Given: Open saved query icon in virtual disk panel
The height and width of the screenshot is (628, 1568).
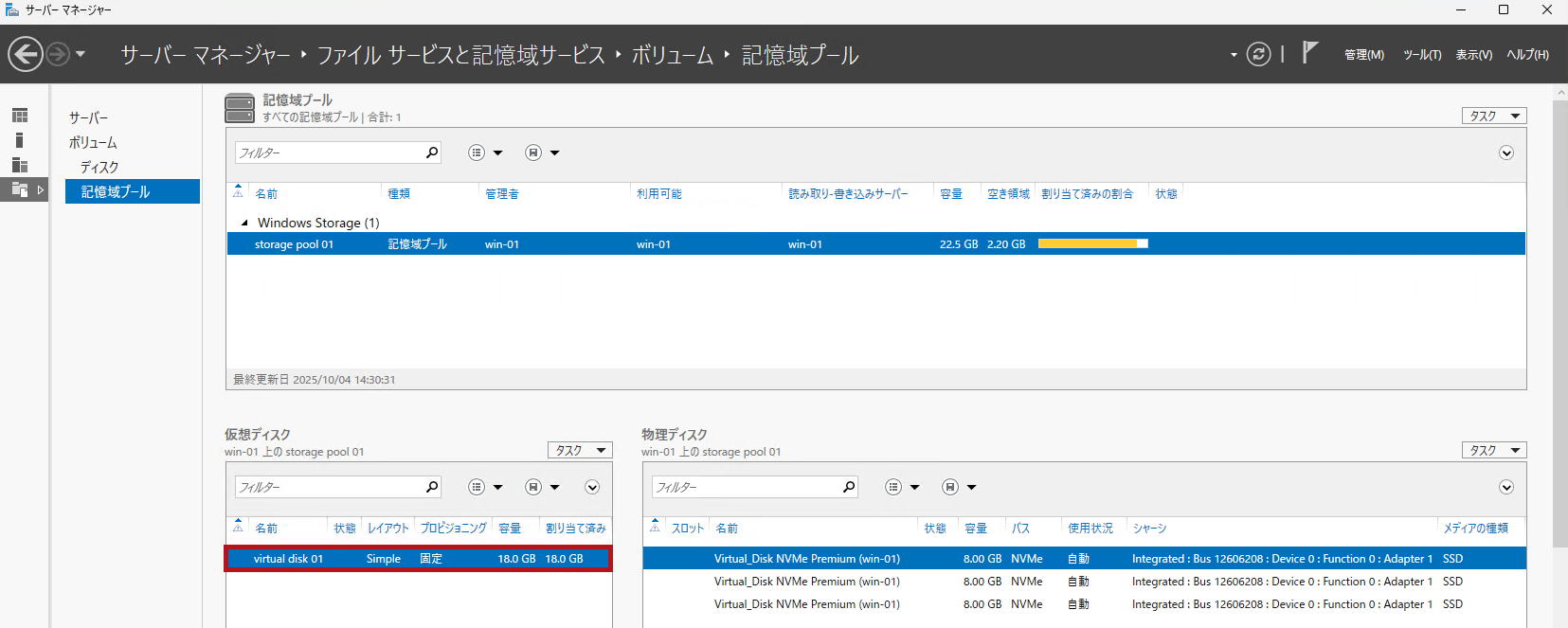Looking at the screenshot, I should (x=533, y=487).
